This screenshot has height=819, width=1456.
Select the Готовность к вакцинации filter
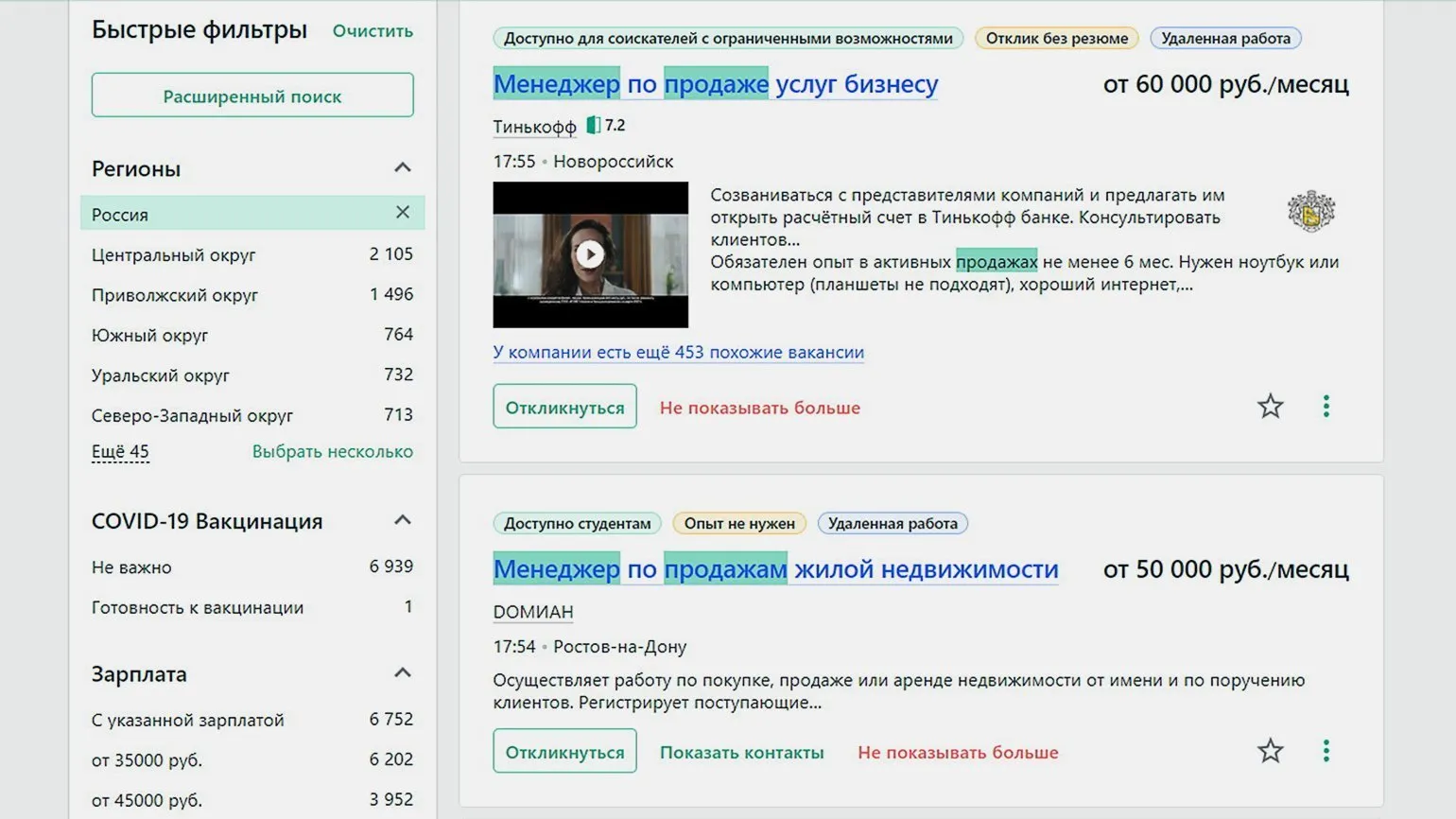(197, 607)
